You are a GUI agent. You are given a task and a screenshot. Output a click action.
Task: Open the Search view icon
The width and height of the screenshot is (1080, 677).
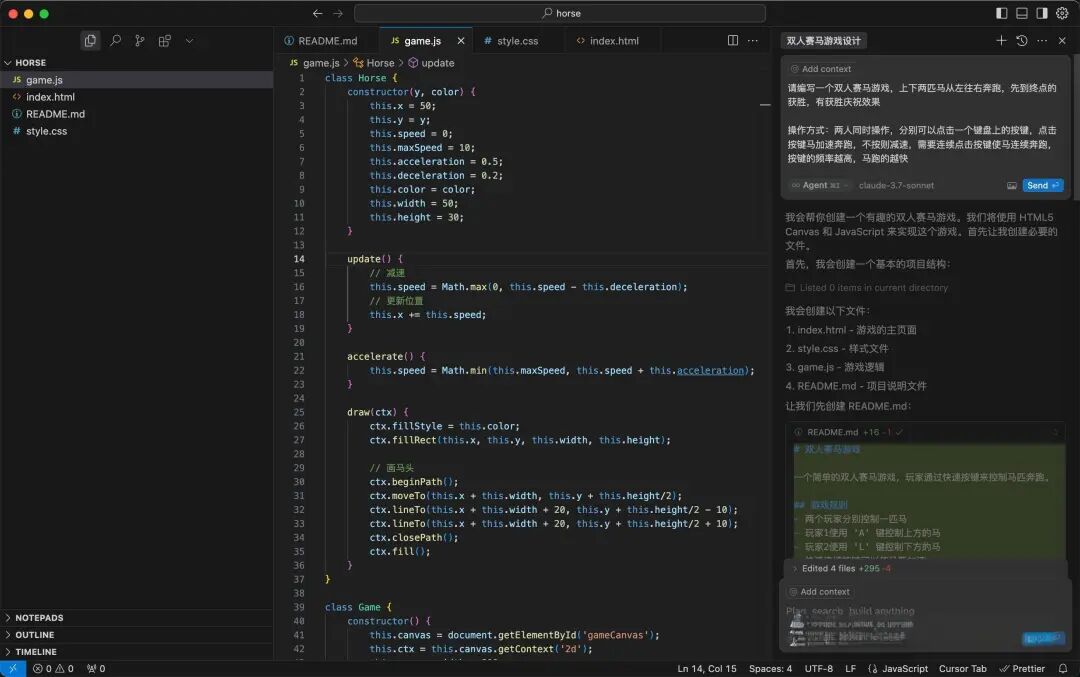click(x=115, y=41)
